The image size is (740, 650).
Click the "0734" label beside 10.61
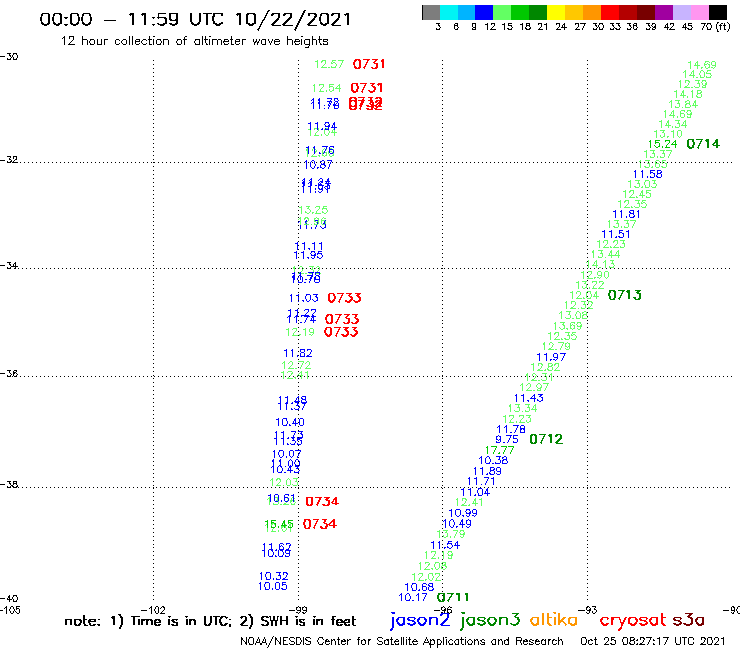pos(322,502)
